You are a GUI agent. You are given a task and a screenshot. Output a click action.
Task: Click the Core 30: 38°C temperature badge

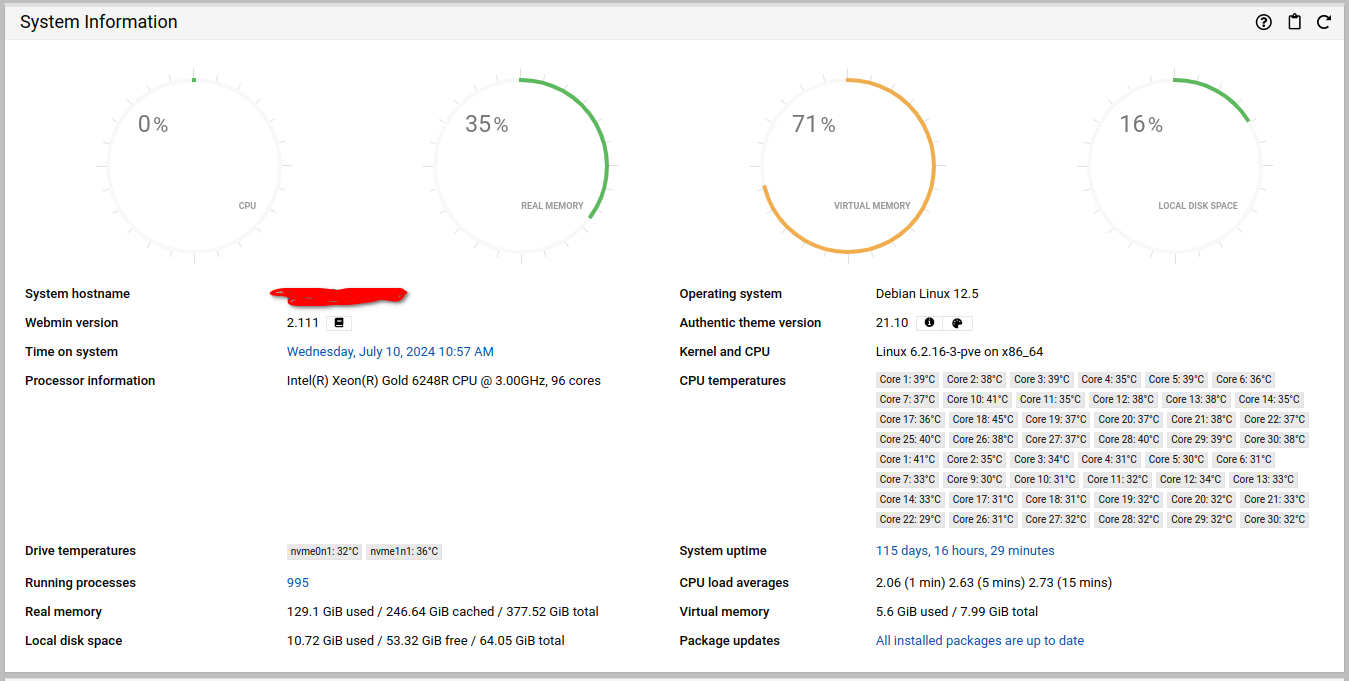click(1275, 440)
